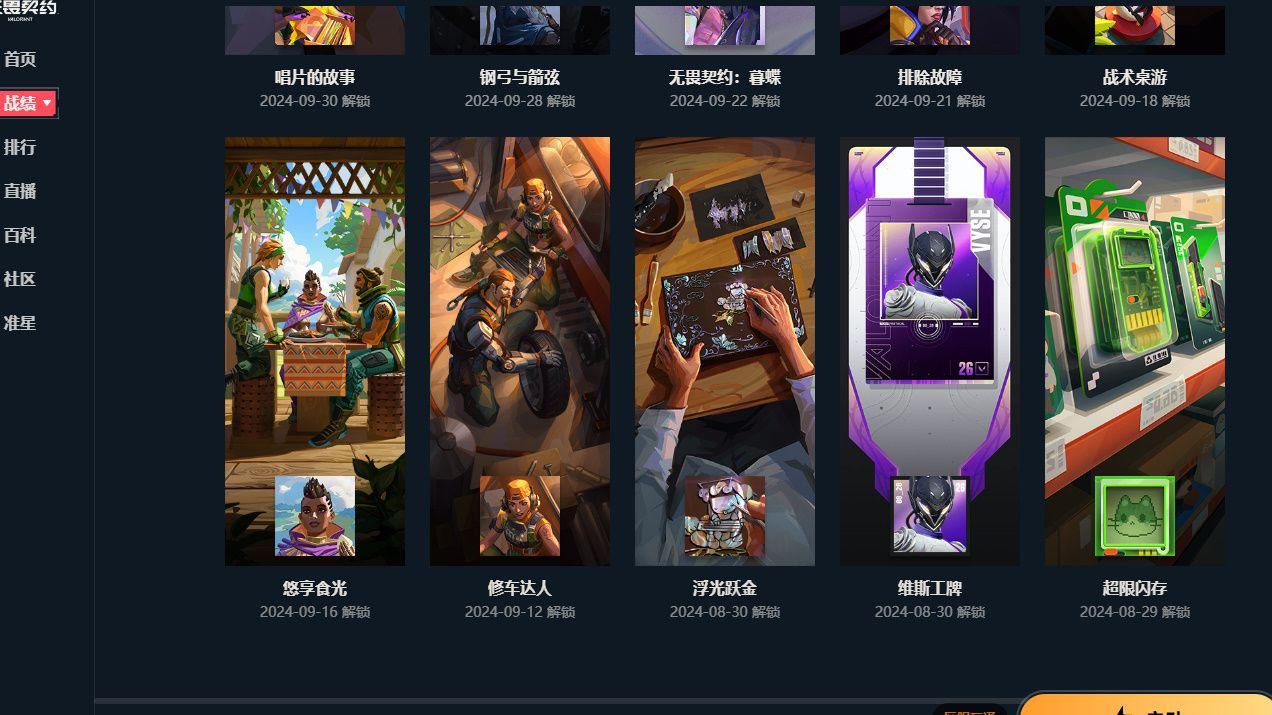Click the small icon above 唱片的故事

[315, 25]
